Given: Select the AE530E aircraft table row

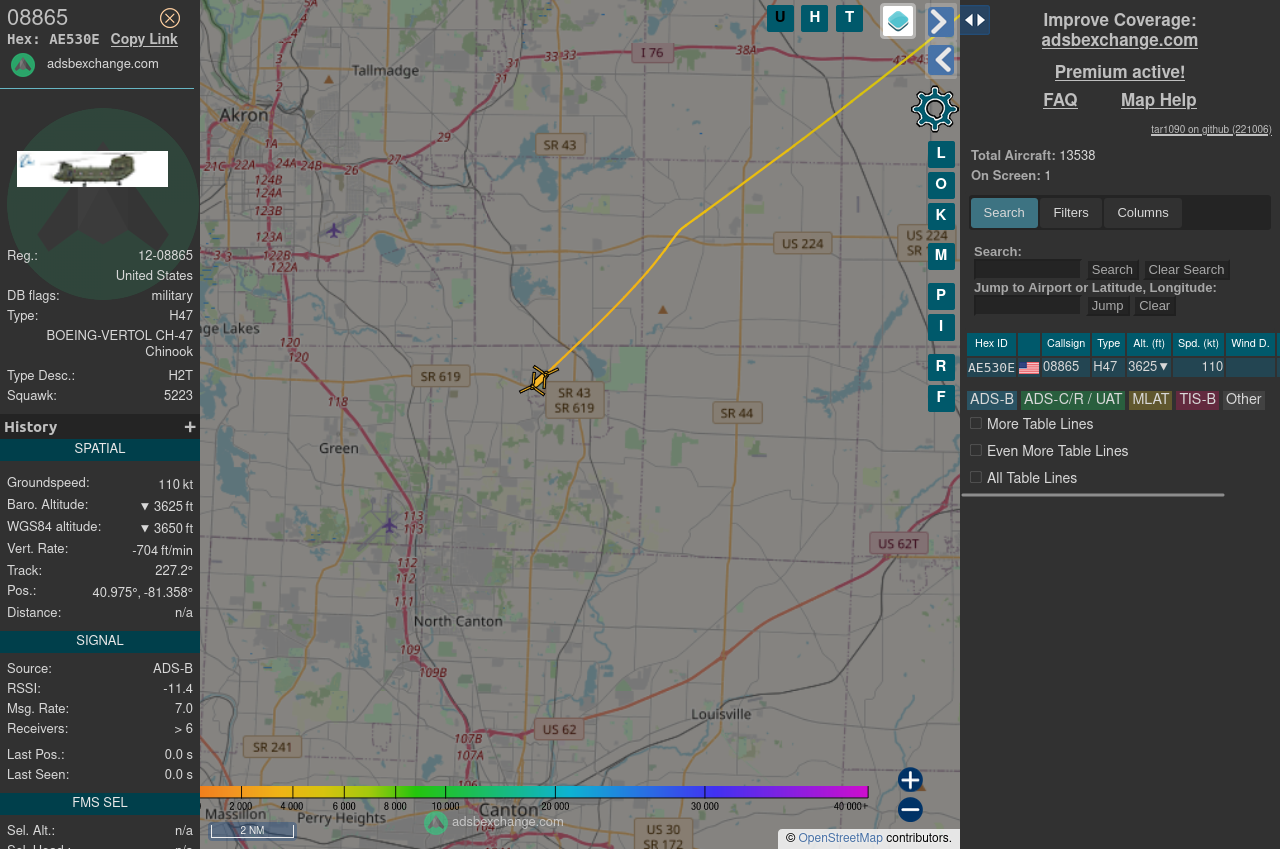Looking at the screenshot, I should [1121, 367].
